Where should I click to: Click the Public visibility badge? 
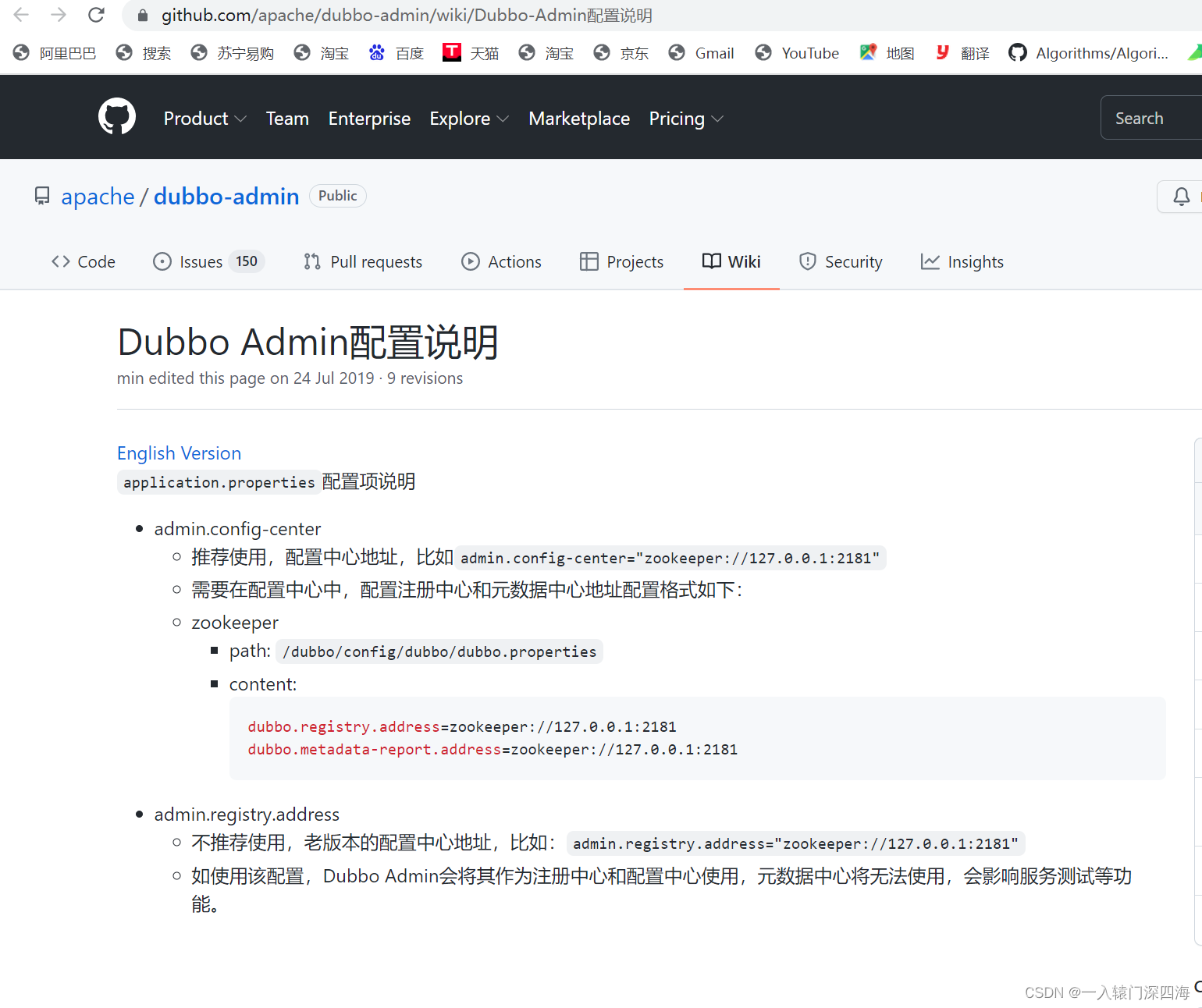pyautogui.click(x=338, y=196)
